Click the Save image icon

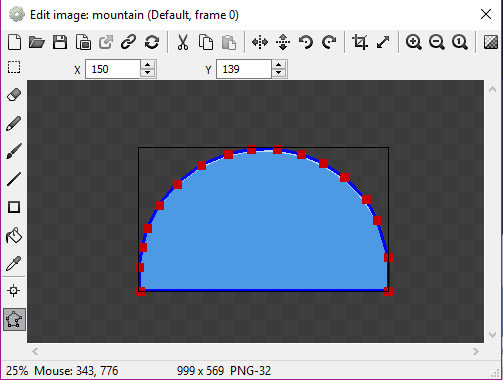[60, 42]
